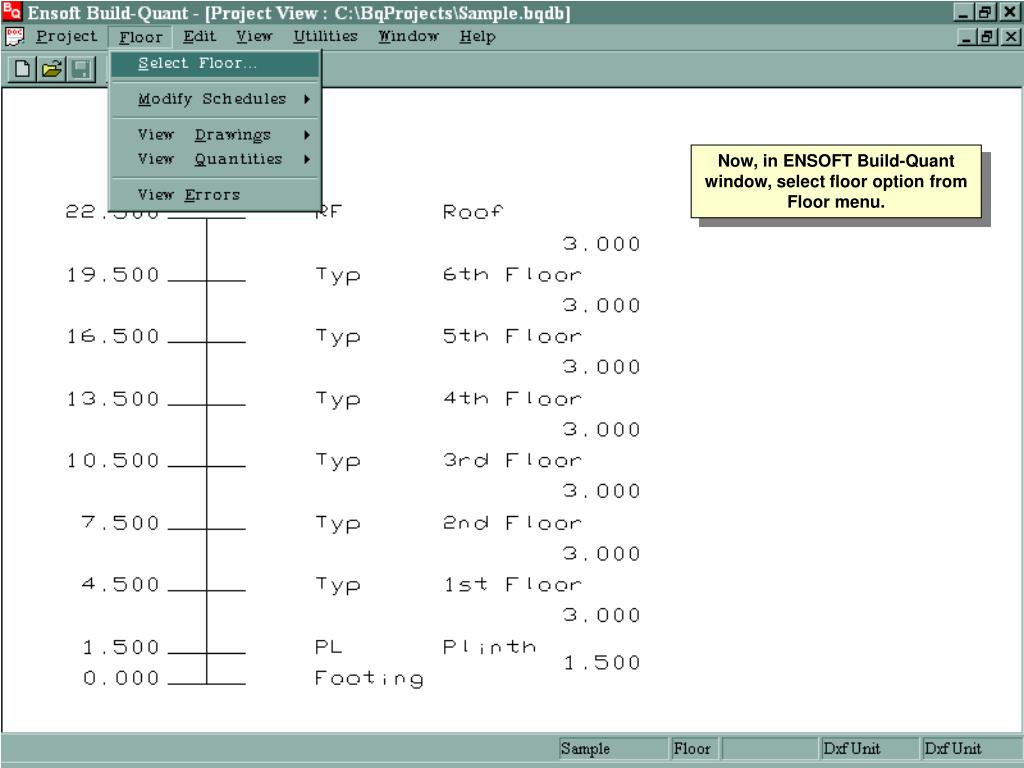Click the 6th Floor label
The image size is (1024, 768).
pos(511,274)
